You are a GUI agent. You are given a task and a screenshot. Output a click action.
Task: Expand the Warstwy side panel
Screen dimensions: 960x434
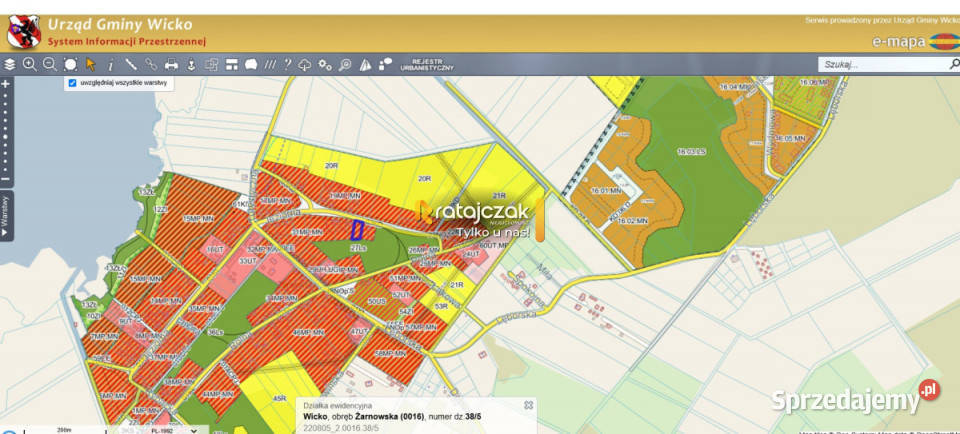6,215
